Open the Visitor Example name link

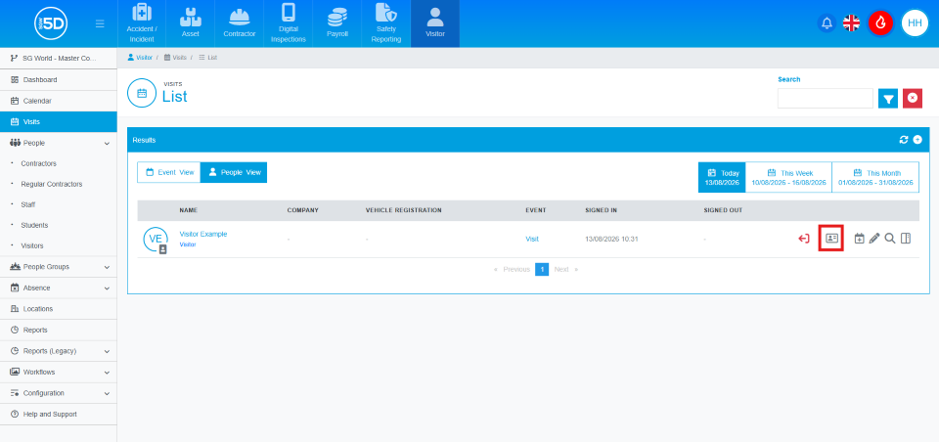pyautogui.click(x=203, y=234)
